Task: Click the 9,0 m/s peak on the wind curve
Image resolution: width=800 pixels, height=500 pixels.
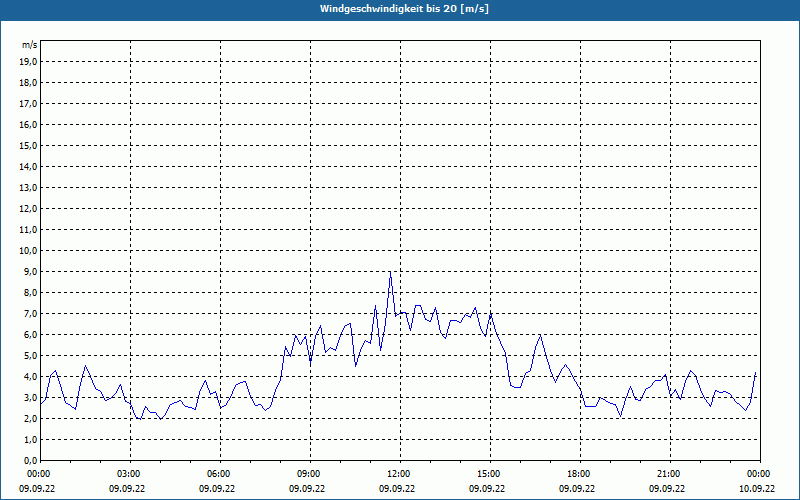Action: pyautogui.click(x=390, y=272)
